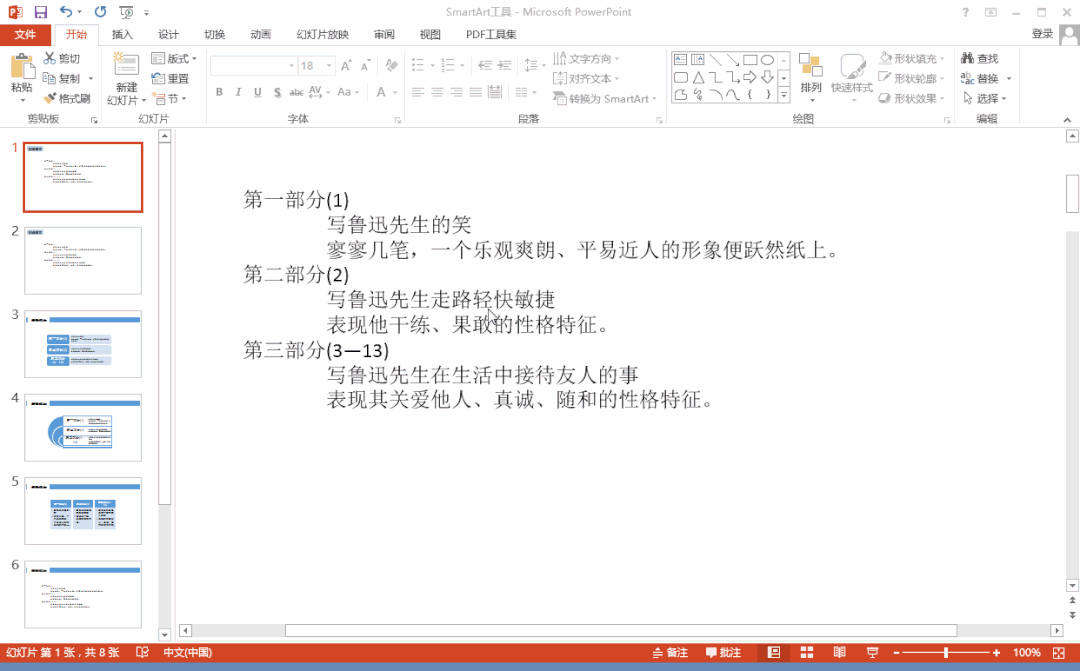This screenshot has height=671, width=1080.
Task: Click zoom in plus button
Action: pos(996,652)
